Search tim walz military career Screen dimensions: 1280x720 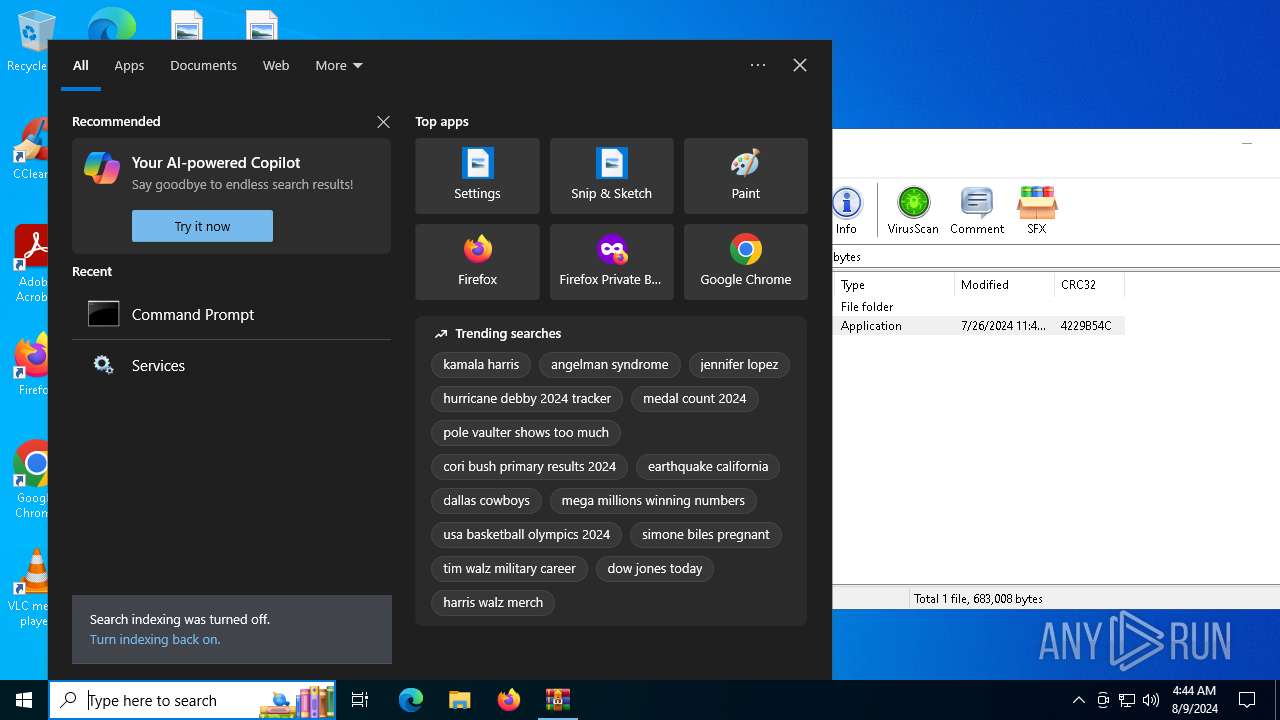(x=509, y=569)
